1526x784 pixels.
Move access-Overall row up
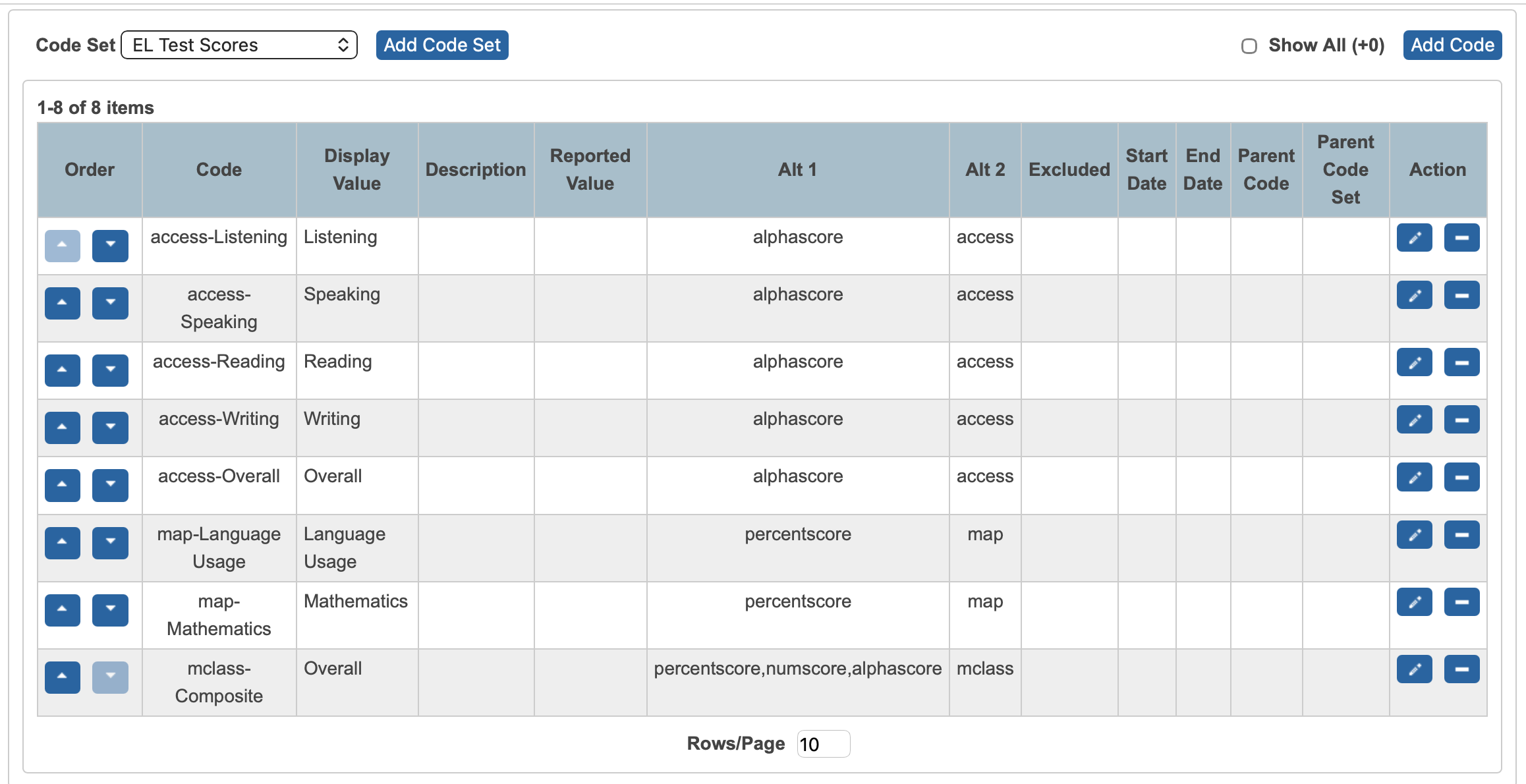coord(63,485)
